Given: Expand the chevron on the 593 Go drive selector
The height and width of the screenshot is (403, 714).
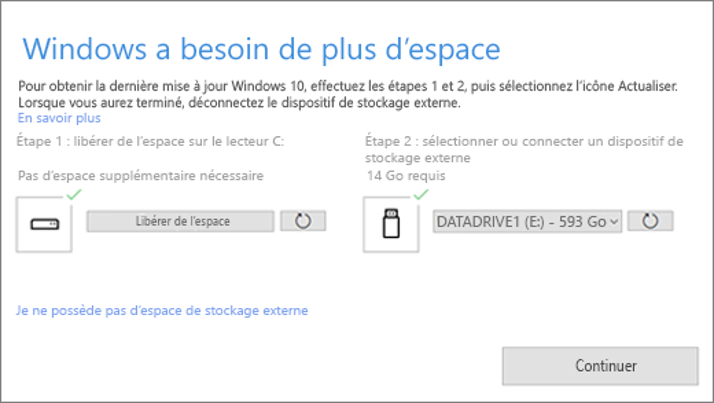Looking at the screenshot, I should click(614, 222).
